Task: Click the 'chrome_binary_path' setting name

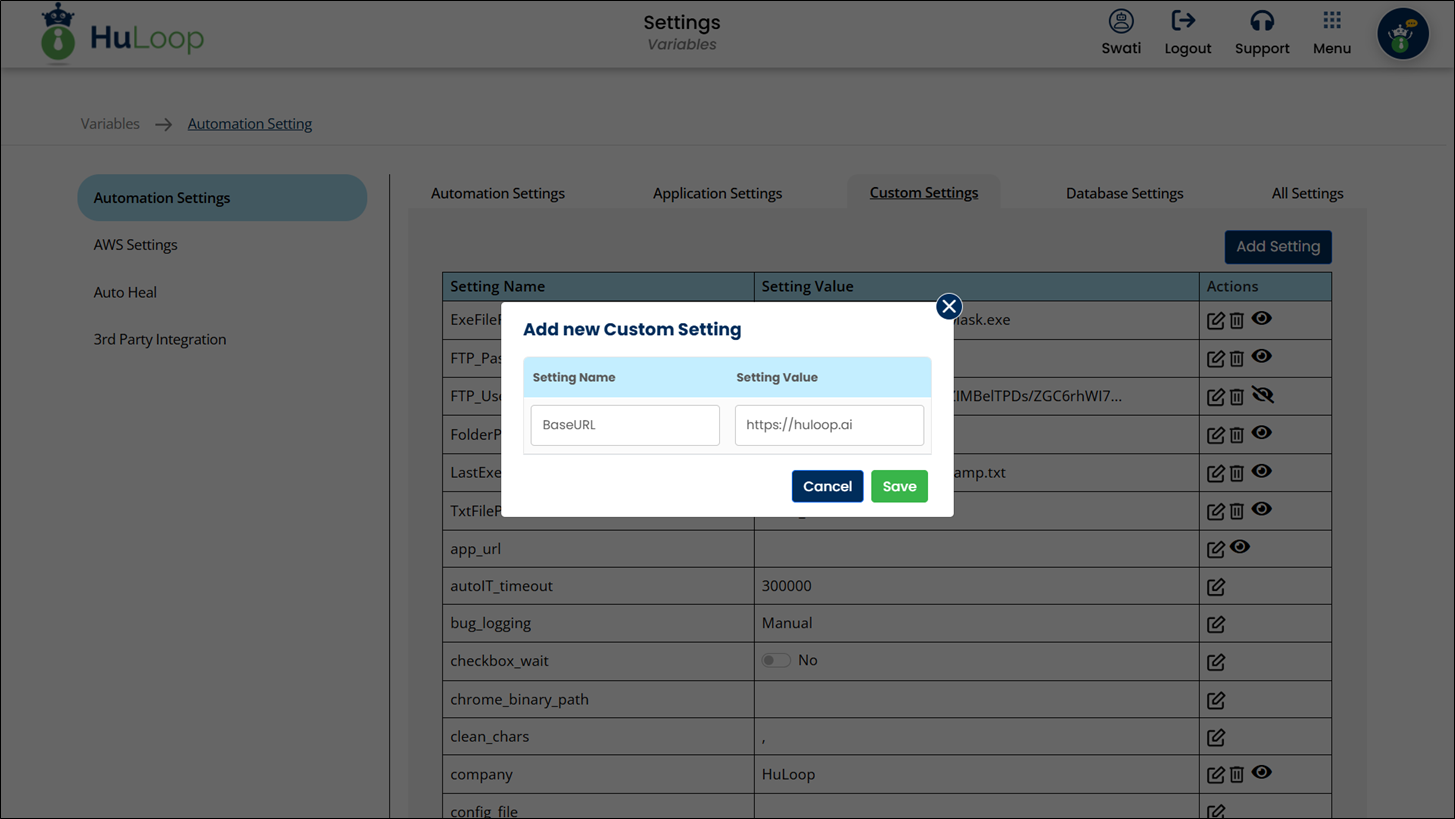Action: coord(519,699)
